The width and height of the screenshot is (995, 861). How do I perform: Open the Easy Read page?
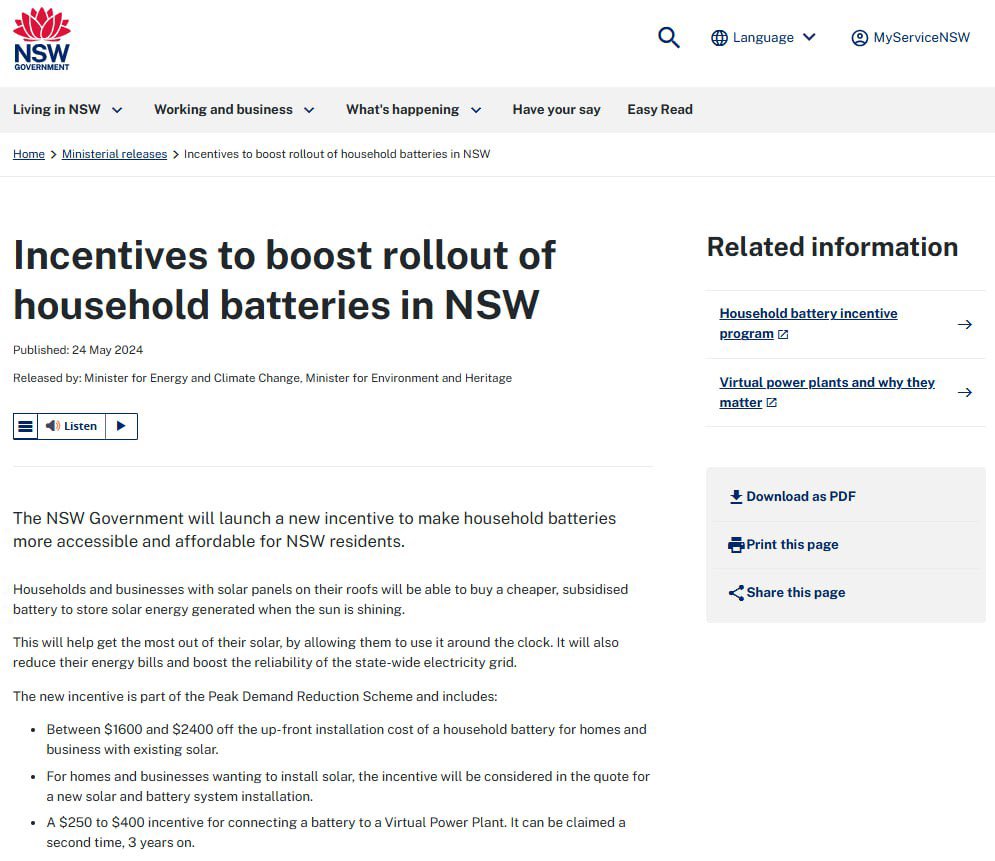click(660, 109)
